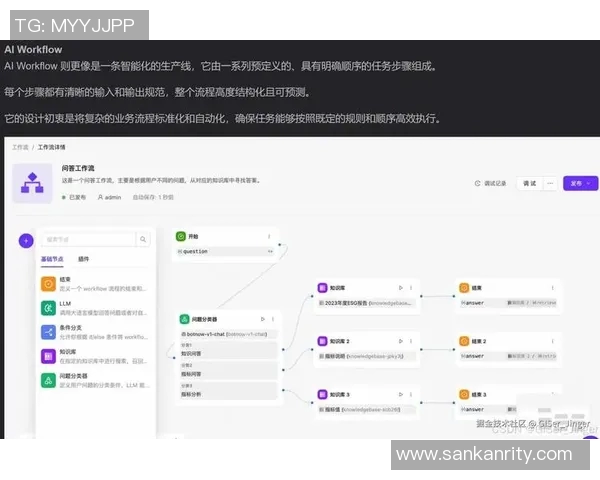Go to 工作流 in the breadcrumb
The width and height of the screenshot is (600, 480).
click(x=20, y=147)
